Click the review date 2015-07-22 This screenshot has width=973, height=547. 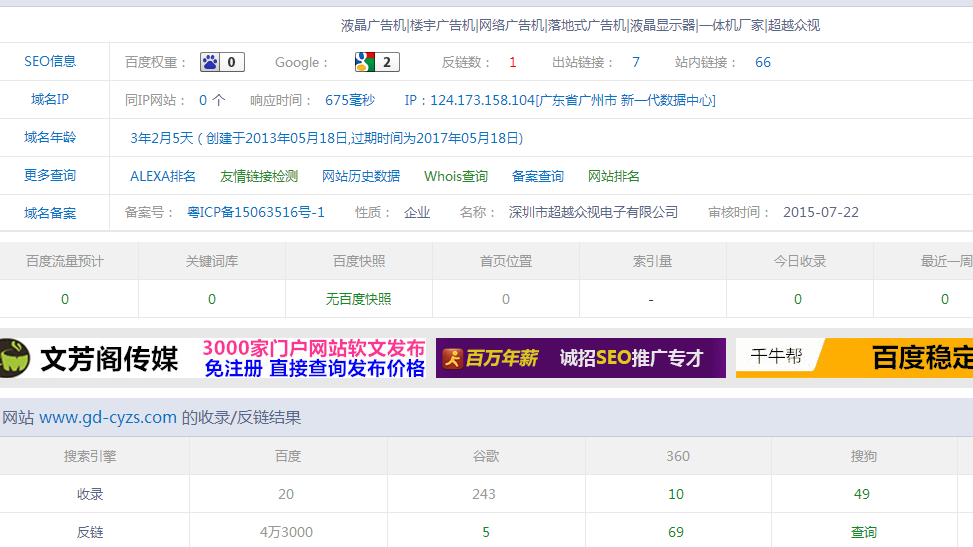coord(821,212)
